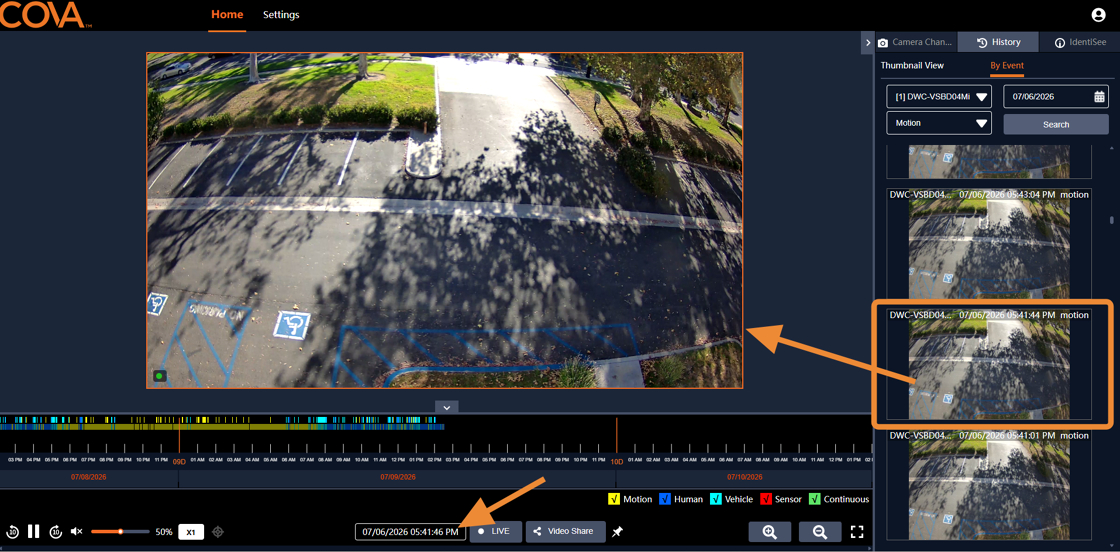Change the X1 playback speed

point(191,532)
